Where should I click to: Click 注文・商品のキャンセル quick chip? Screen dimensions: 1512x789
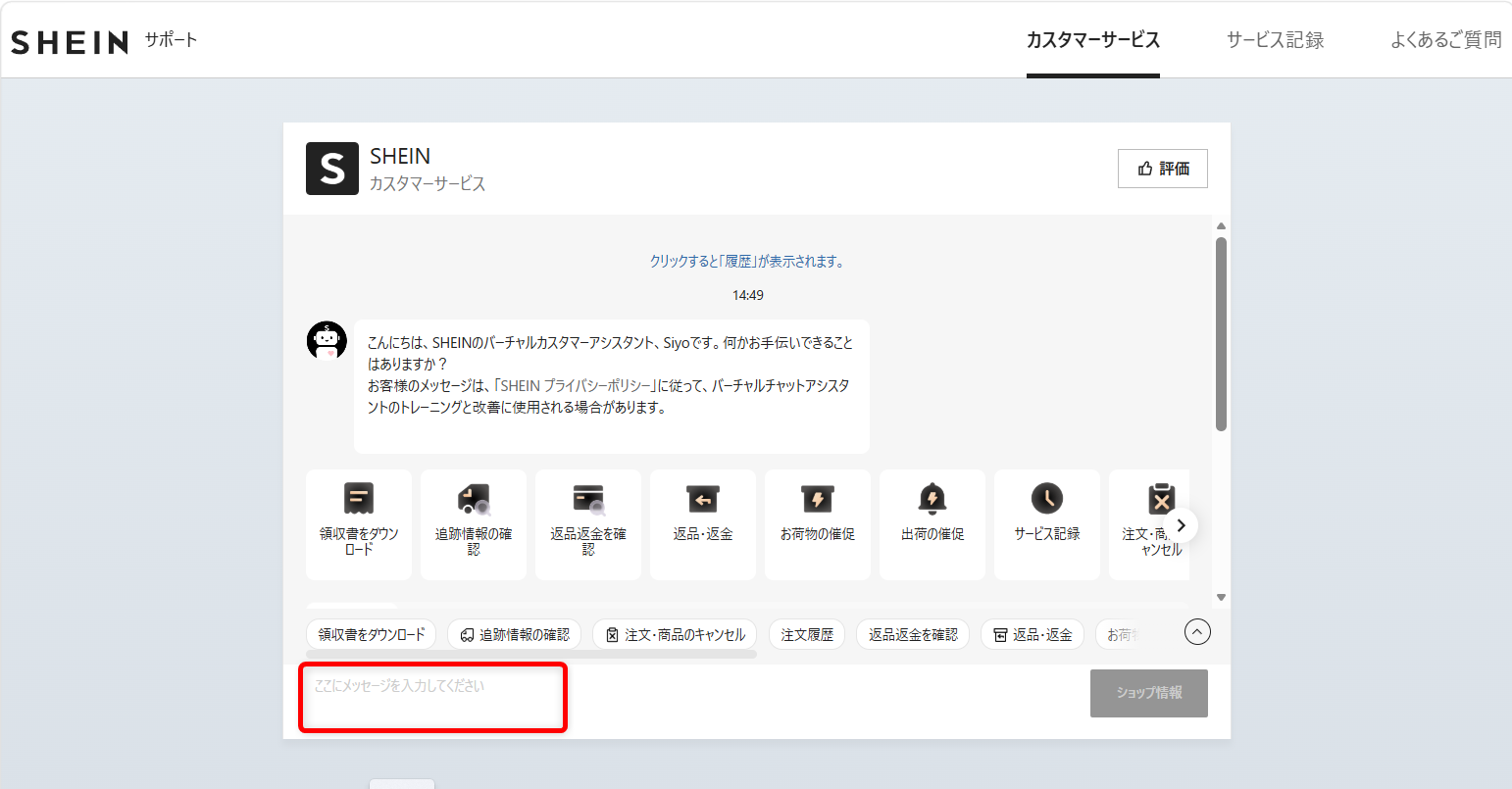point(676,634)
